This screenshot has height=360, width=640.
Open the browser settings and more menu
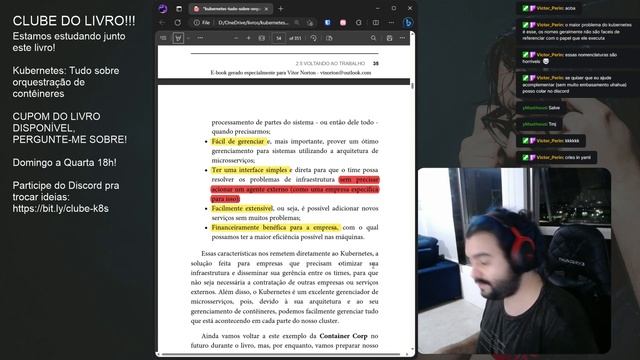click(391, 23)
